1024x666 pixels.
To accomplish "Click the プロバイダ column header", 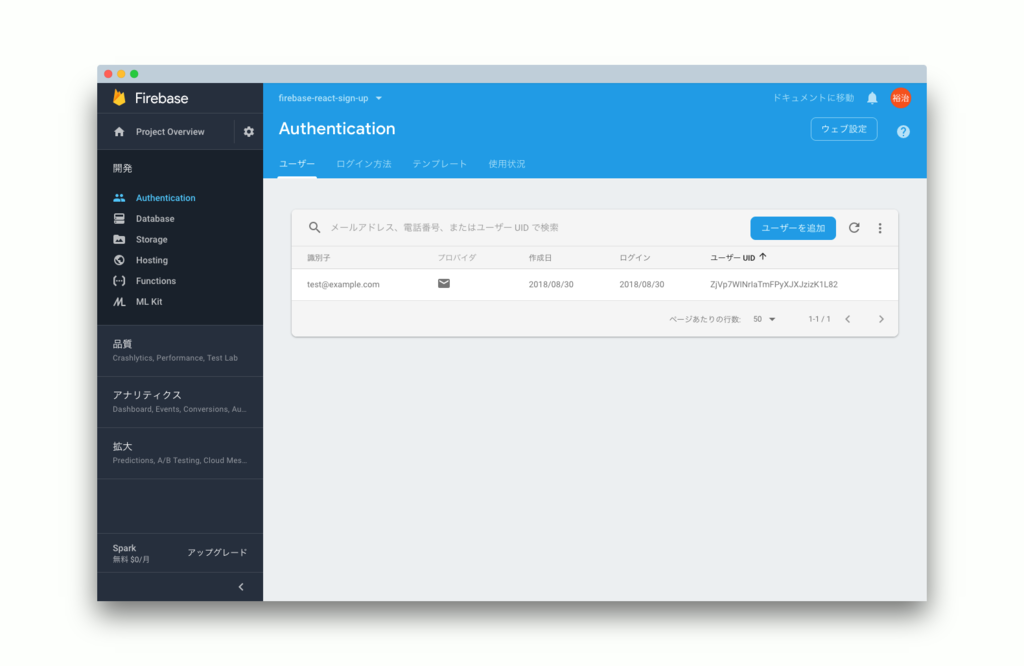I will pos(456,258).
